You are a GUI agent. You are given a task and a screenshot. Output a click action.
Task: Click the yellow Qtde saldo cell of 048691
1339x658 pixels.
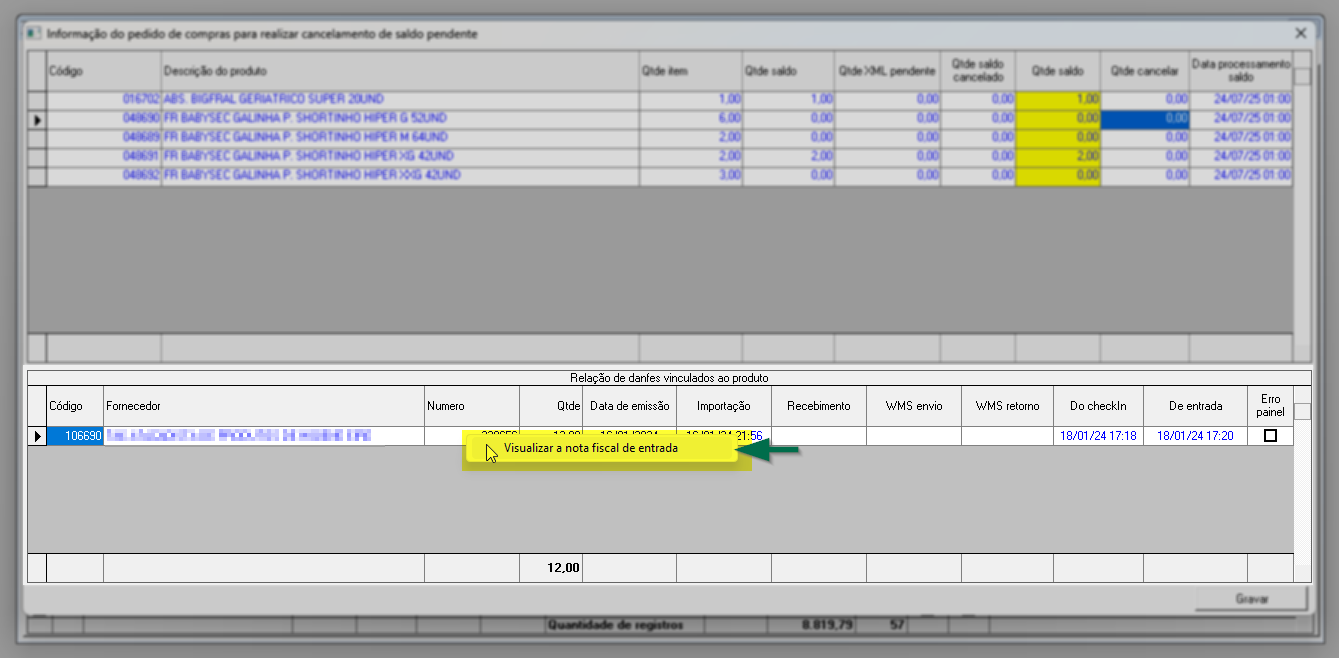tap(1058, 156)
